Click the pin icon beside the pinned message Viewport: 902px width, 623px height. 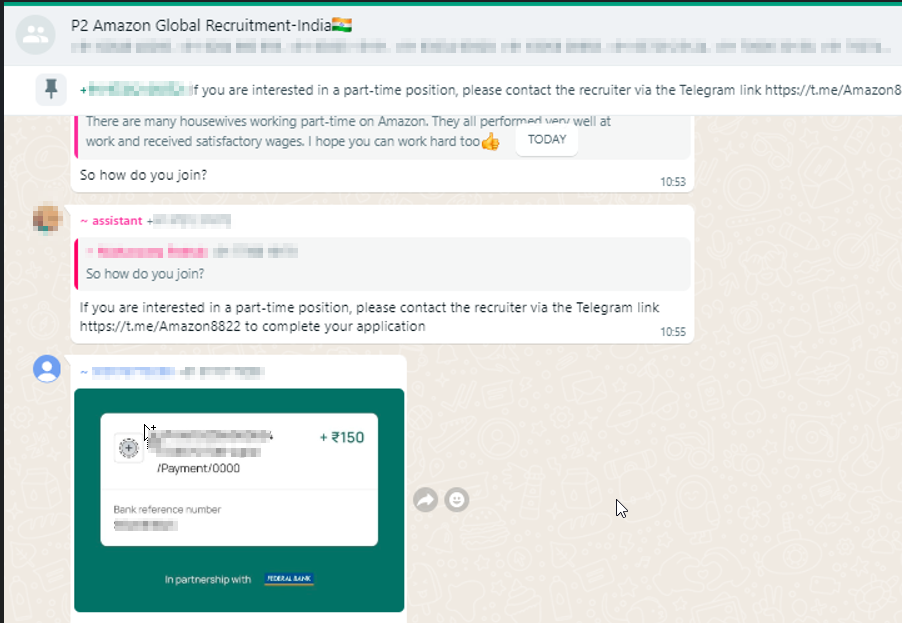point(51,89)
